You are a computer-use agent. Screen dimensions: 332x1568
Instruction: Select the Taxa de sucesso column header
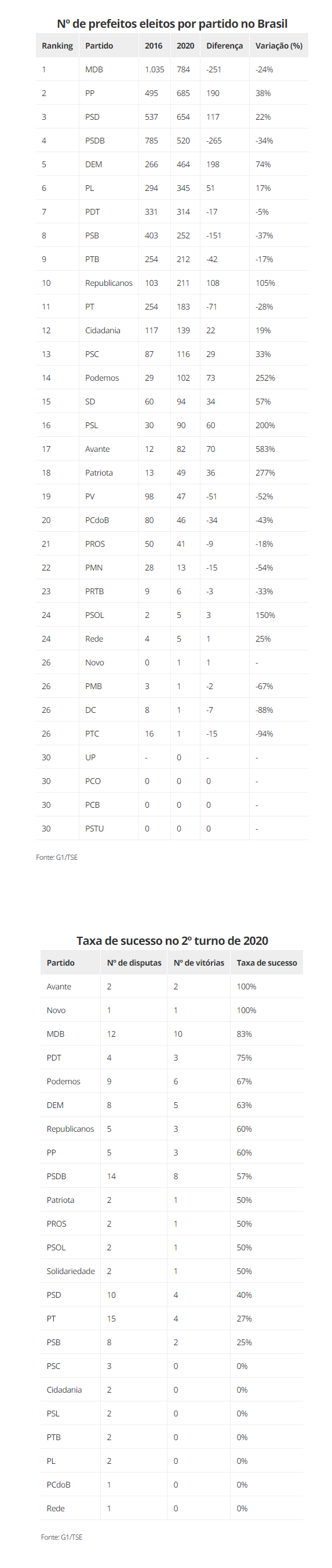pos(267,962)
